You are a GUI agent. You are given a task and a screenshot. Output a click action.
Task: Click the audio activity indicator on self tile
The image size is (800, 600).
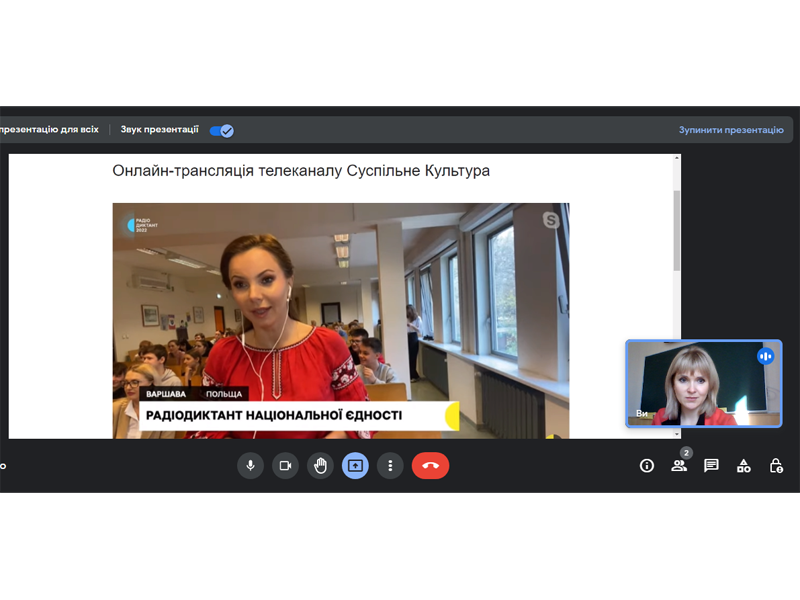coord(765,356)
